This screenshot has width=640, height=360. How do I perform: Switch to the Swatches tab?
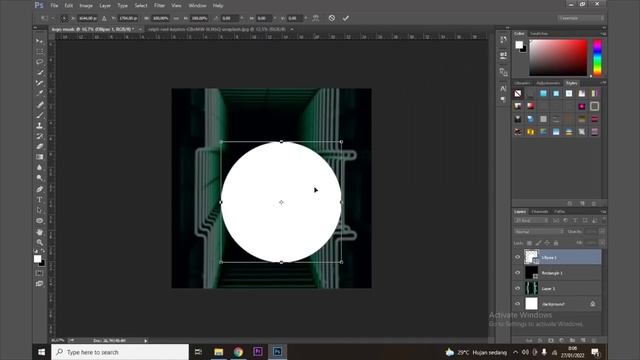pyautogui.click(x=539, y=33)
